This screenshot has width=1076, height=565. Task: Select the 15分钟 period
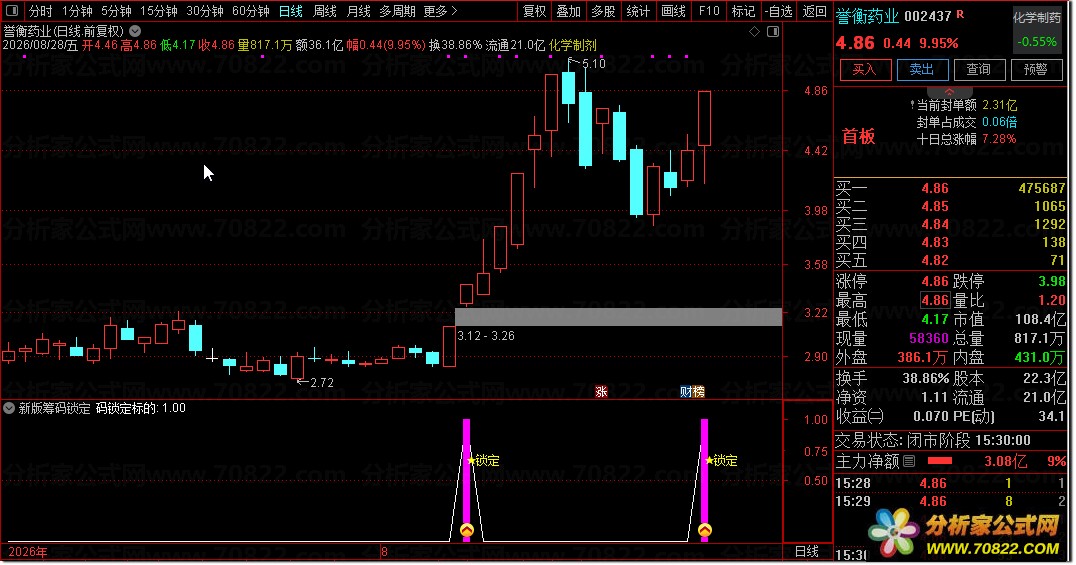tap(159, 11)
